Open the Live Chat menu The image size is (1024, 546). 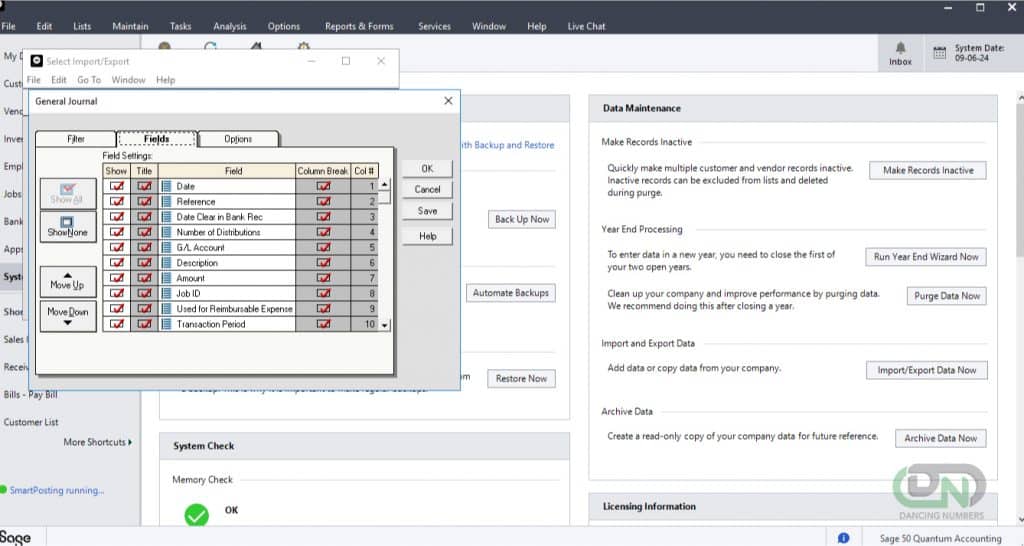point(586,26)
